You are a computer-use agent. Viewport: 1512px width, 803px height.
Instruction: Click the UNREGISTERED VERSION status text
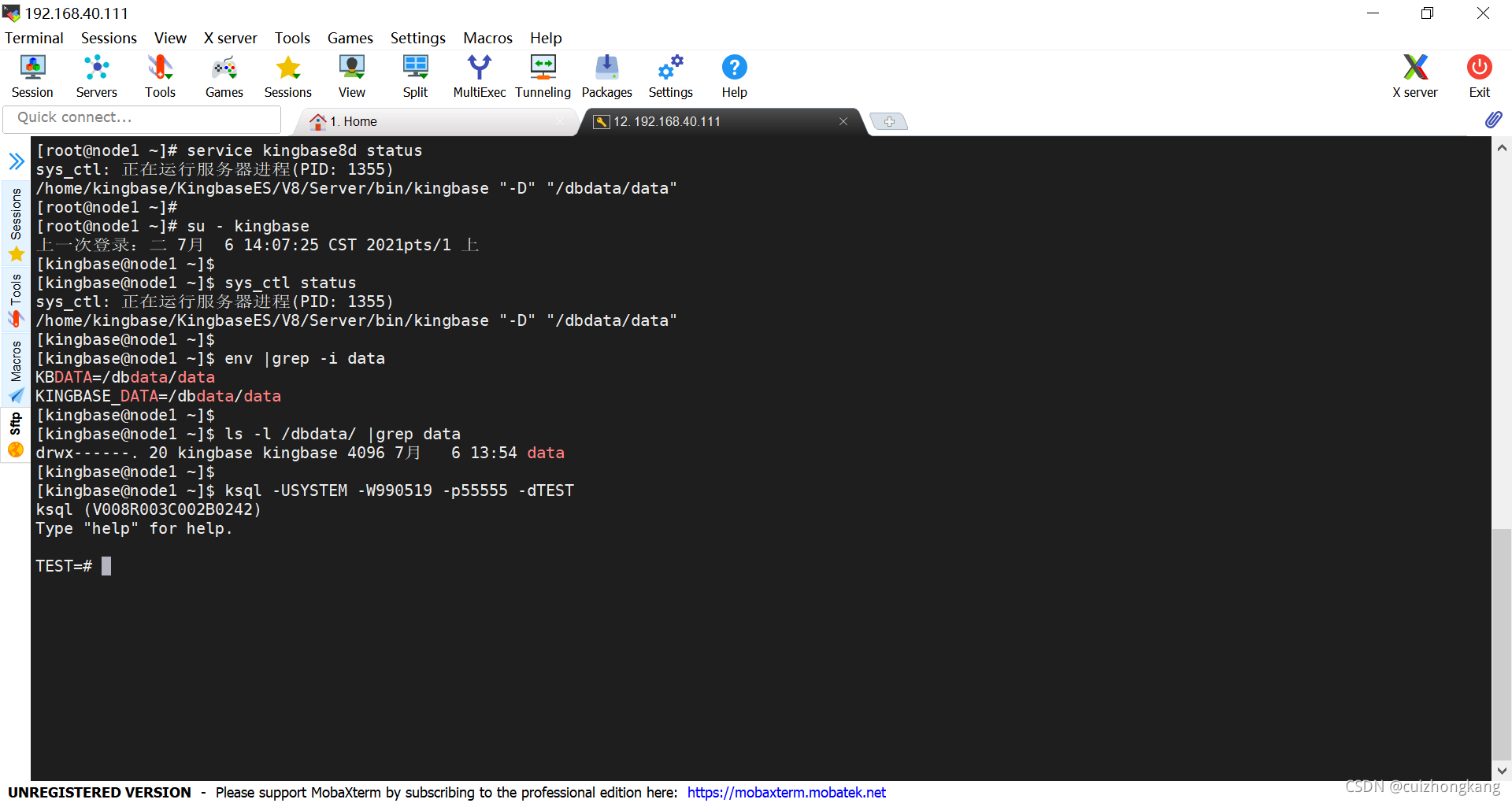tap(99, 792)
